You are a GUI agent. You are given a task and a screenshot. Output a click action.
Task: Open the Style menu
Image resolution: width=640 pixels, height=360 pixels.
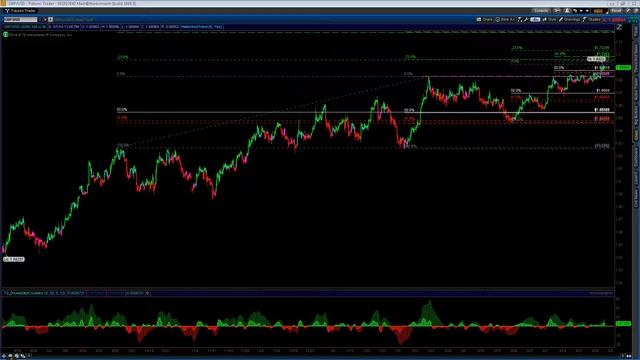pyautogui.click(x=549, y=20)
